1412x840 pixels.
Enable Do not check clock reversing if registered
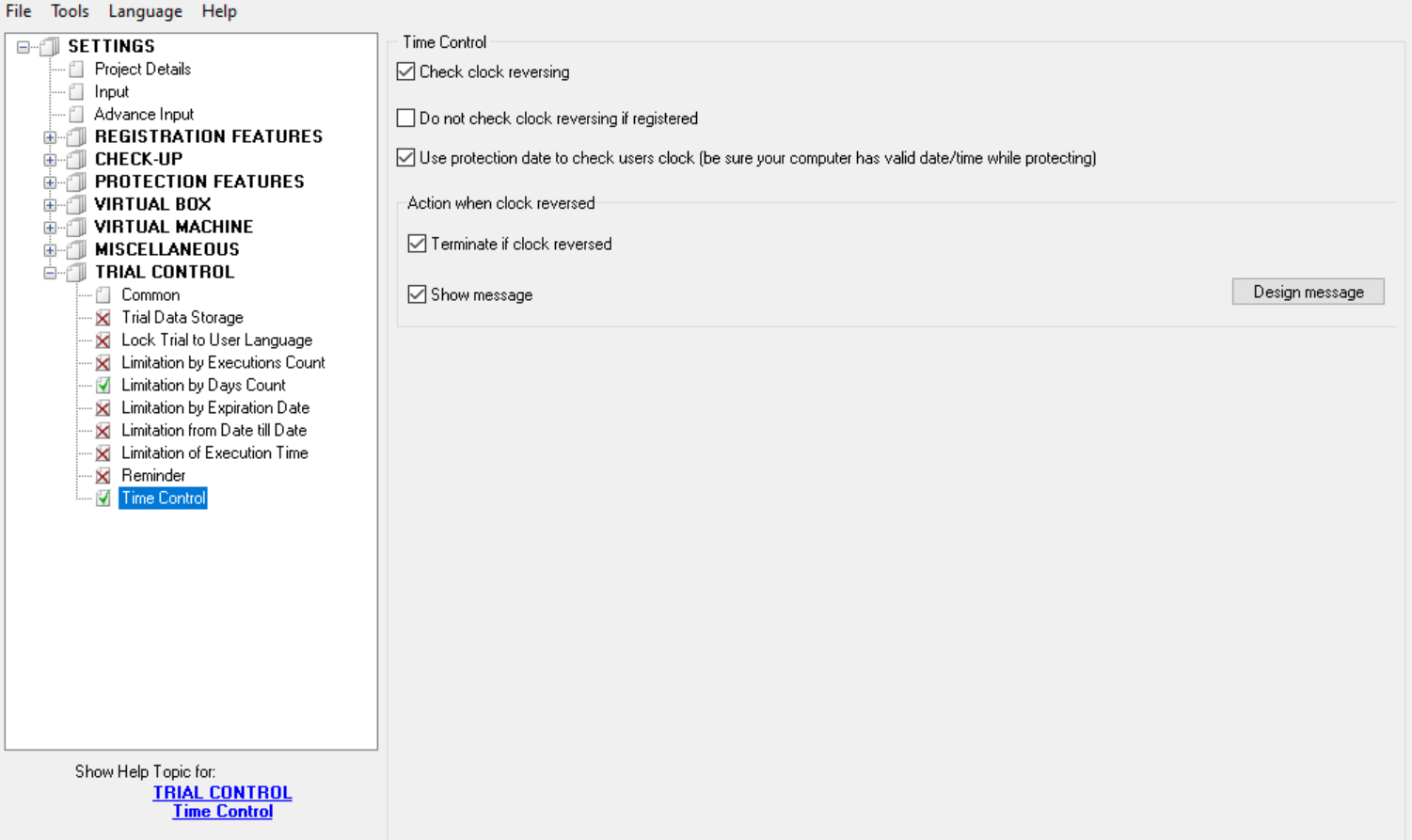coord(406,119)
